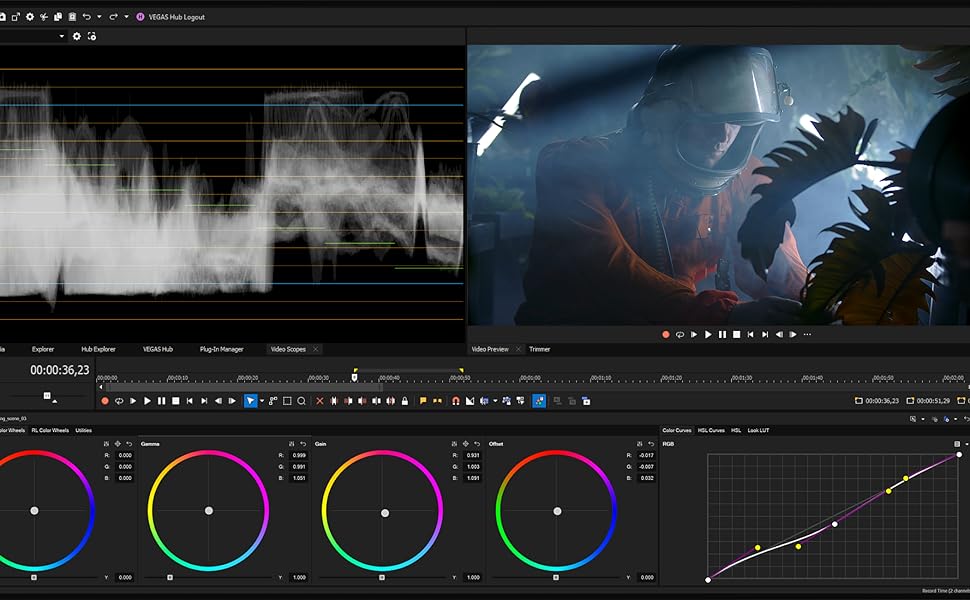Toggle the magnet snapping button
This screenshot has width=970, height=600.
[455, 401]
